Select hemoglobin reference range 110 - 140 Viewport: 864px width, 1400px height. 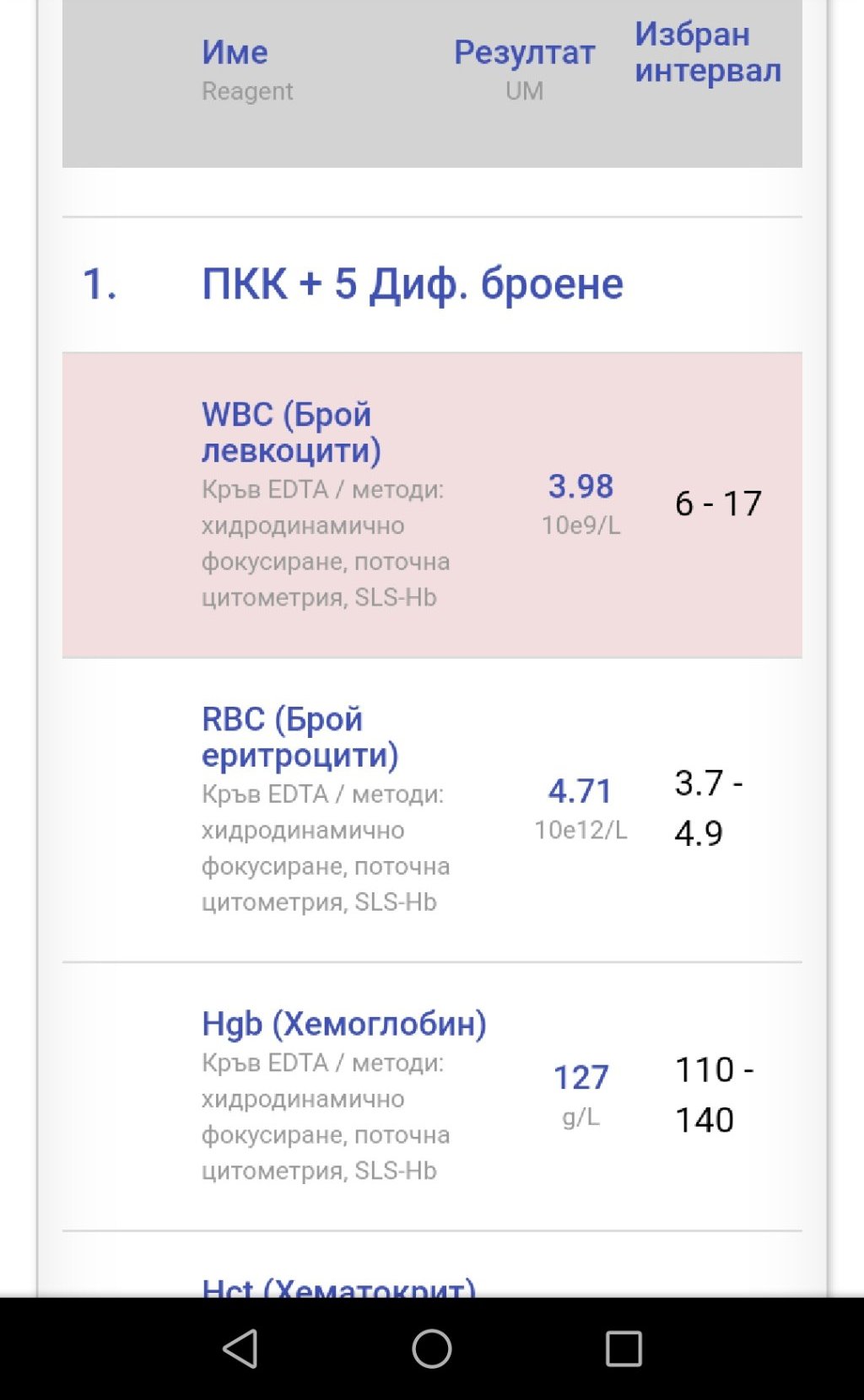click(x=713, y=1094)
